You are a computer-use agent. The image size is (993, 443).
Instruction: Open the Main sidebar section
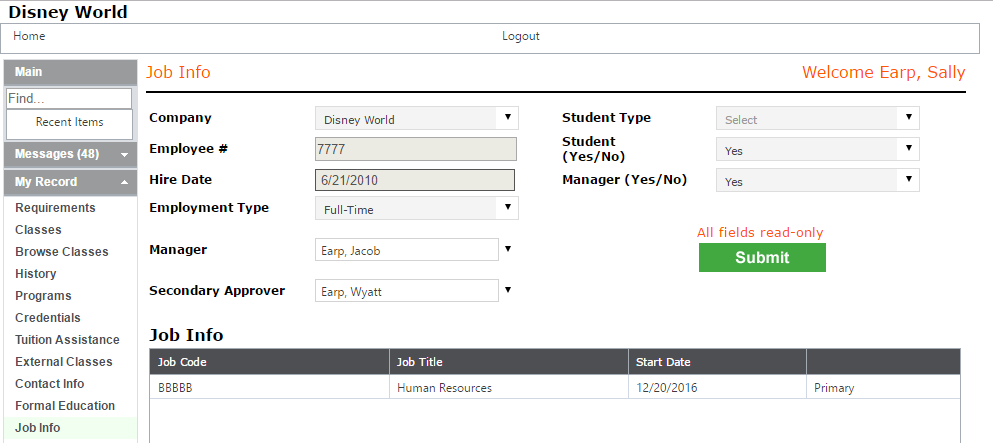click(x=70, y=72)
